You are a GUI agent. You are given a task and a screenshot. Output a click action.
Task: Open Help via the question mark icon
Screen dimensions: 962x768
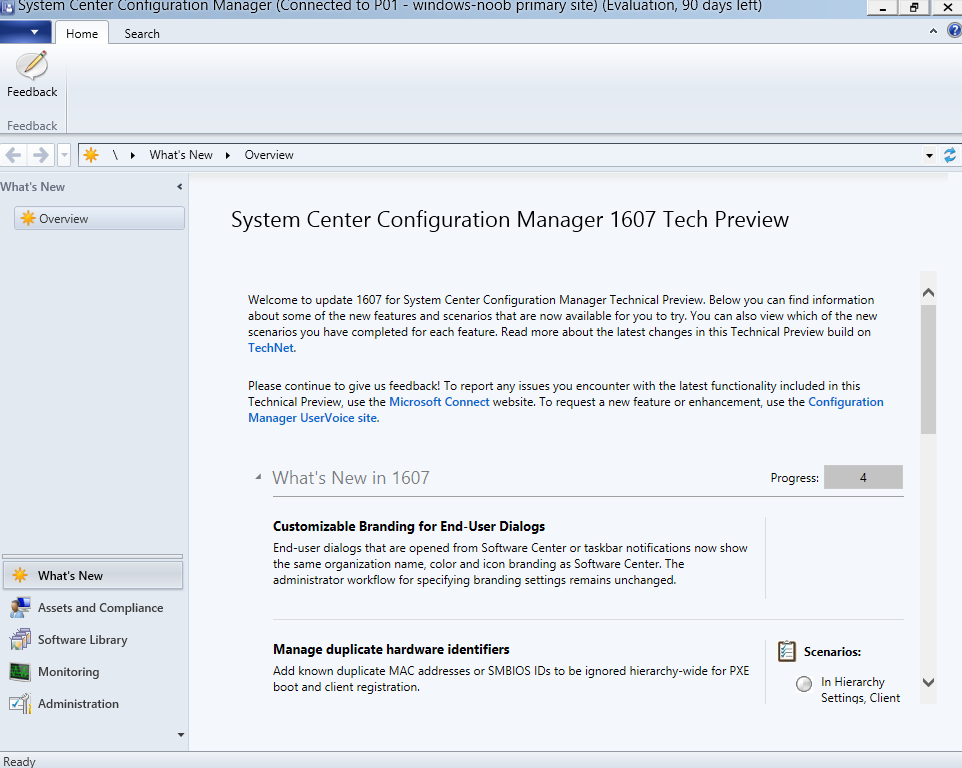coord(955,31)
